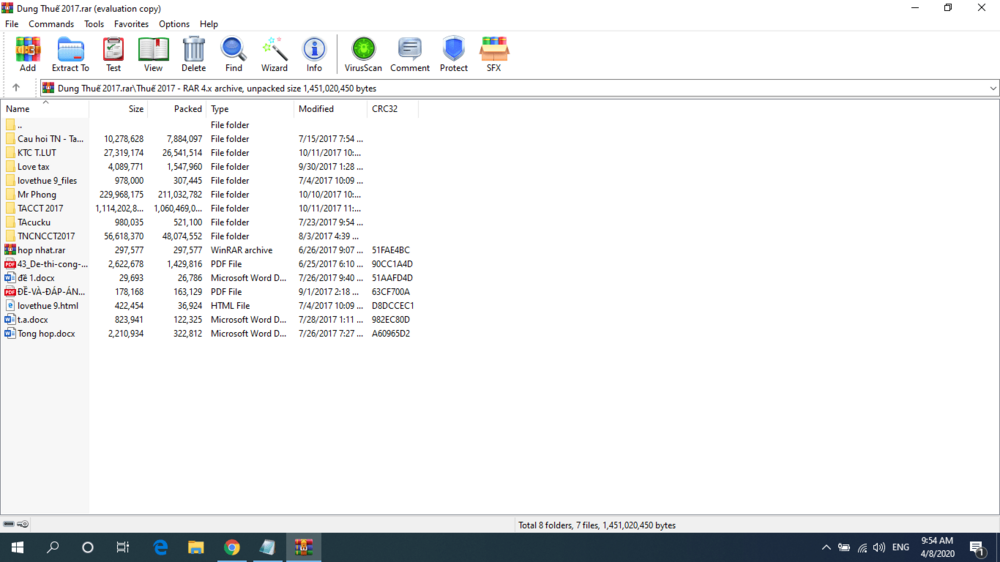
Task: Expand the archive path dropdown arrow
Action: coord(993,88)
